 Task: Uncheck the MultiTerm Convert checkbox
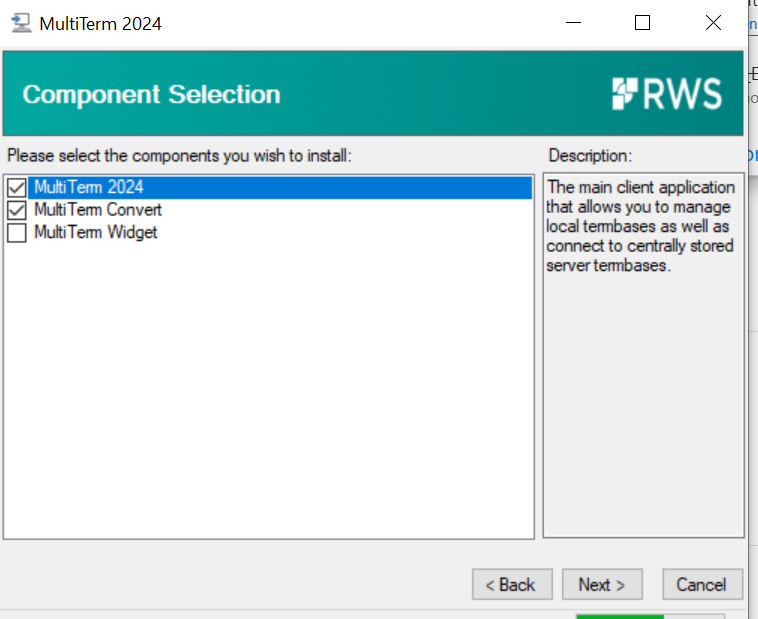[16, 210]
